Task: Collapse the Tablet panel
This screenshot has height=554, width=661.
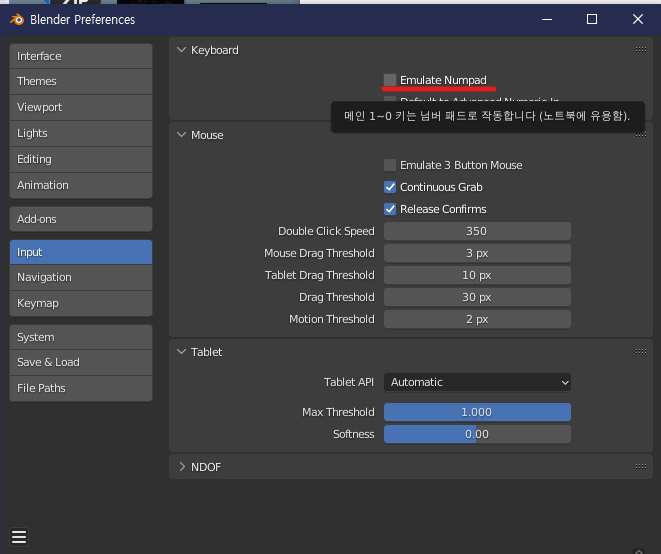Action: (181, 352)
